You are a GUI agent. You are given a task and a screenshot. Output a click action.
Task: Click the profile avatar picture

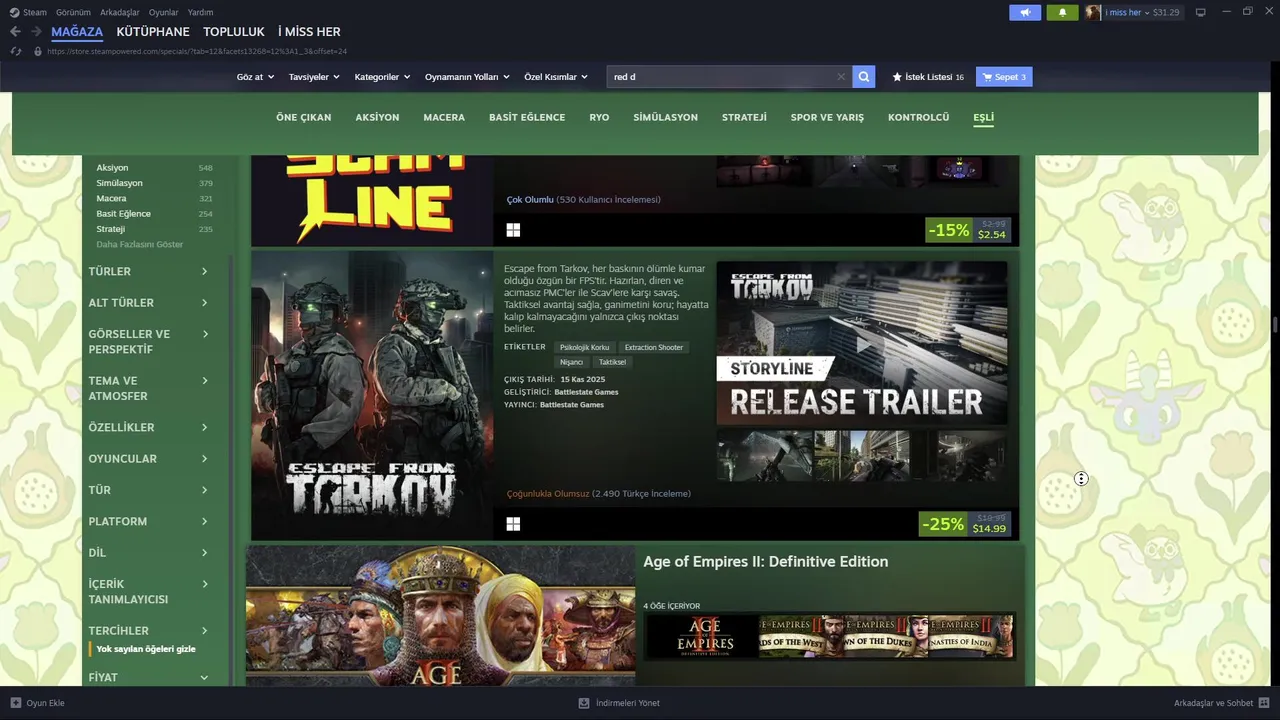[x=1093, y=12]
